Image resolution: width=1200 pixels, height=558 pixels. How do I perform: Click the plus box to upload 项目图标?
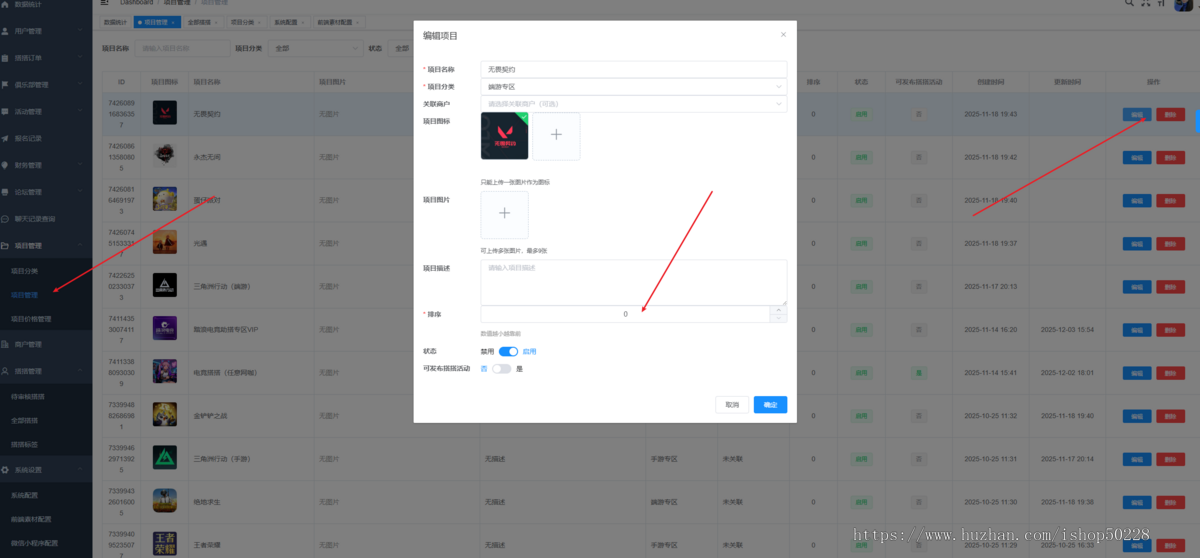[556, 136]
